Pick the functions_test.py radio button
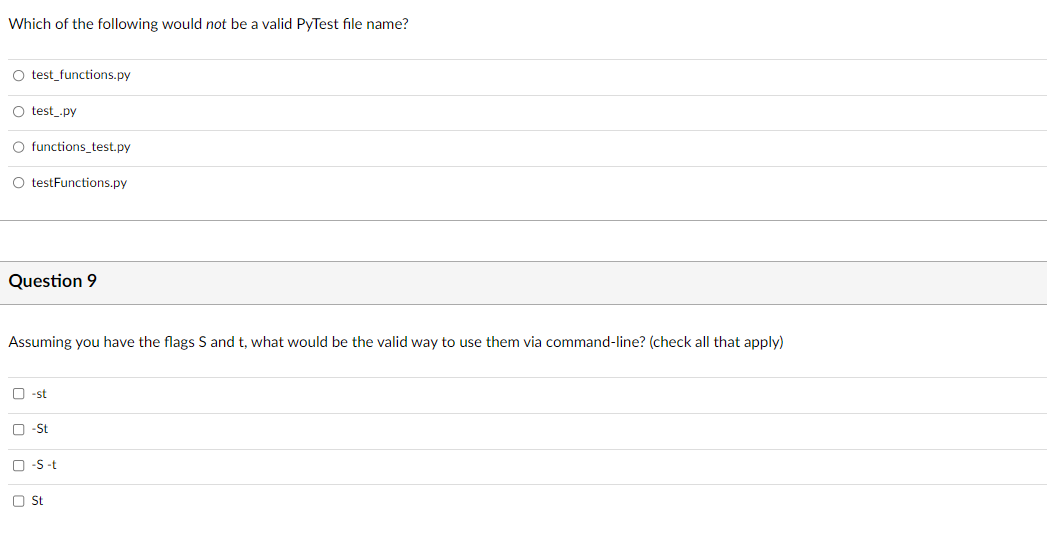Screen dimensions: 1047x533 tap(19, 147)
